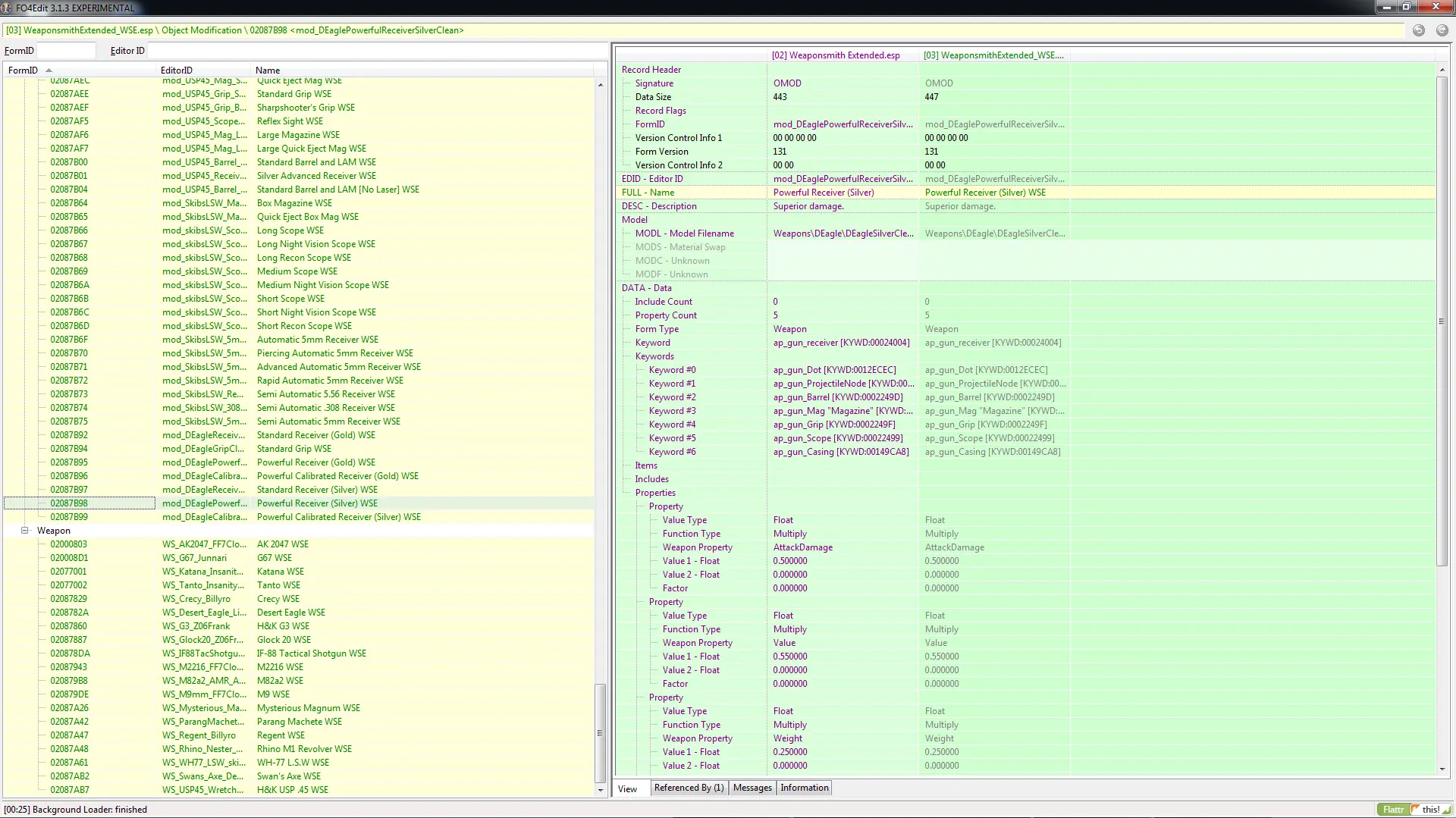The height and width of the screenshot is (818, 1456).
Task: Click the record path breadcrumb bar
Action: click(x=702, y=30)
